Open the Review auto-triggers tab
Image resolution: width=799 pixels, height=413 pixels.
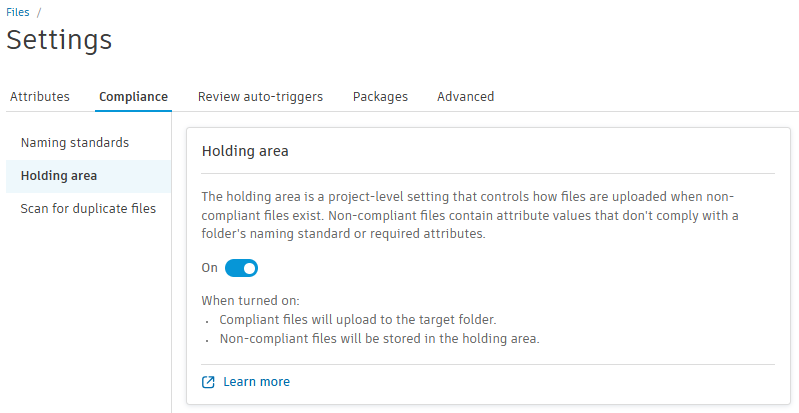click(x=260, y=97)
